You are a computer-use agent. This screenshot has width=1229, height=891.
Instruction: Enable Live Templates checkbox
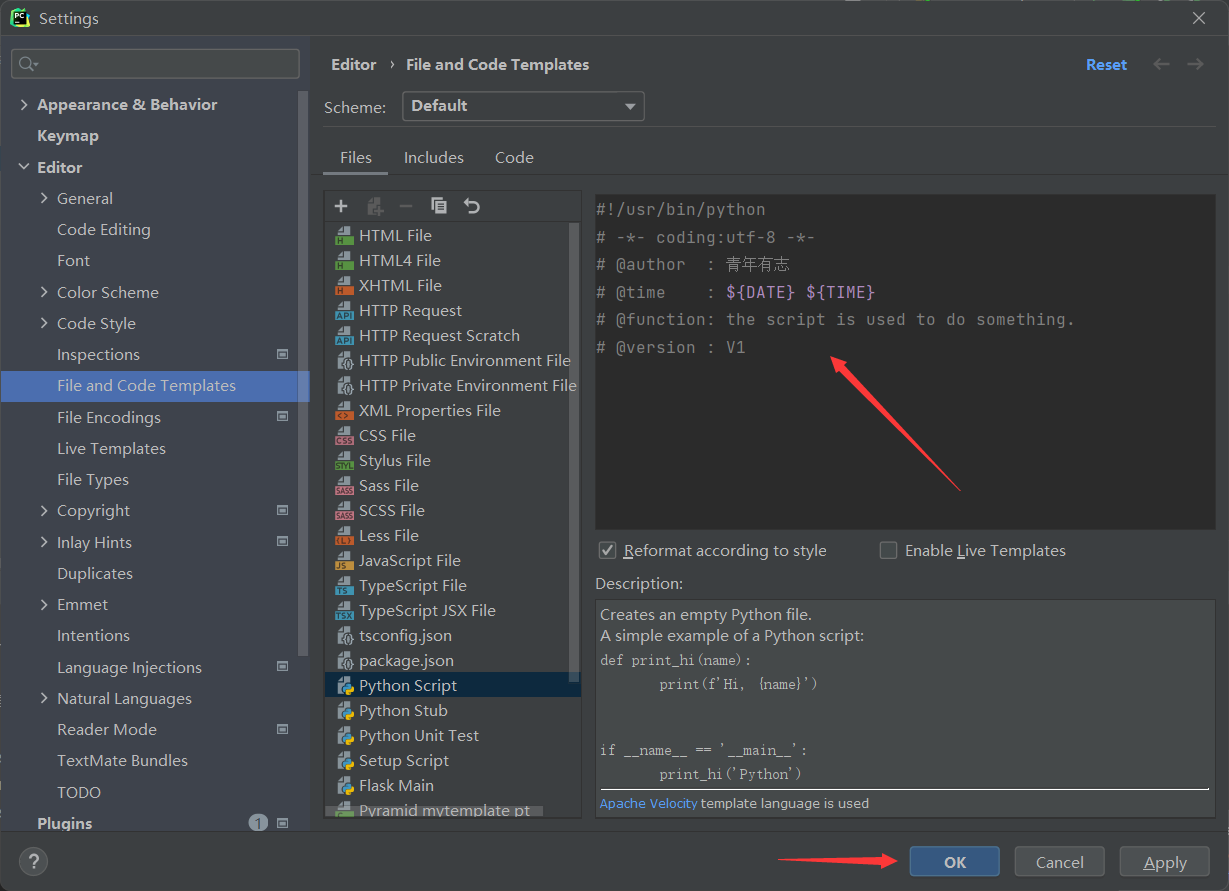tap(888, 550)
